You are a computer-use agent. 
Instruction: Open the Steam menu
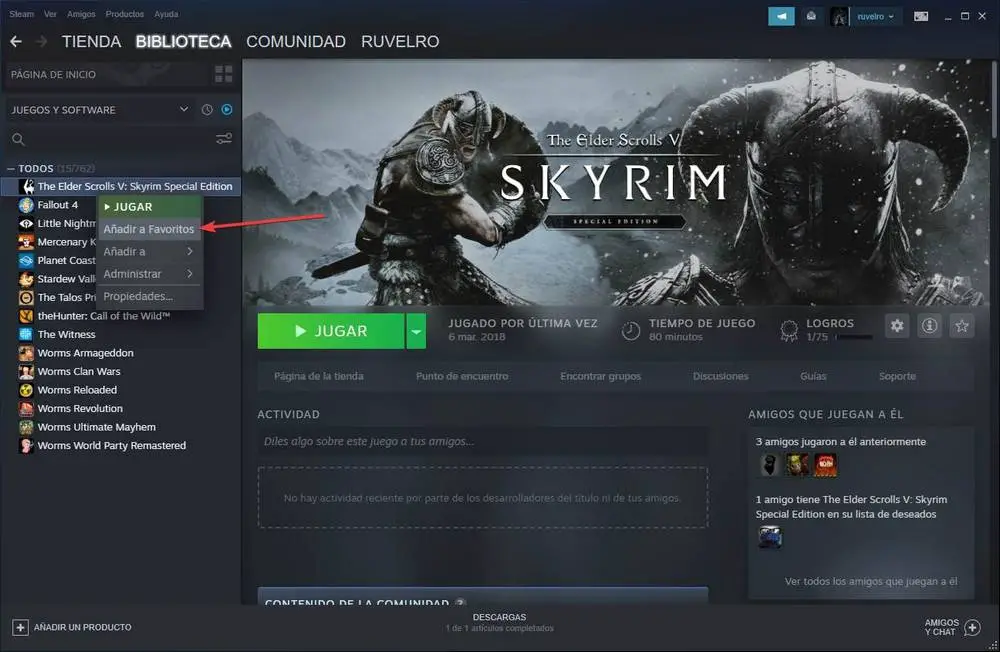22,14
